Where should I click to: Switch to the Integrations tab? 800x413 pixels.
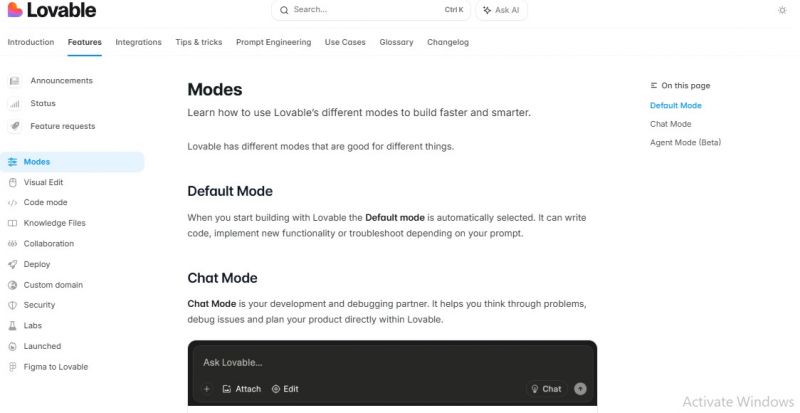138,42
